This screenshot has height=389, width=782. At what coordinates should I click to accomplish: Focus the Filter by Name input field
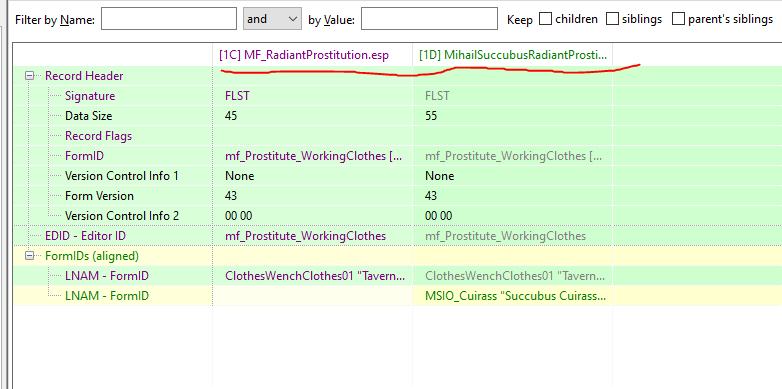(169, 19)
